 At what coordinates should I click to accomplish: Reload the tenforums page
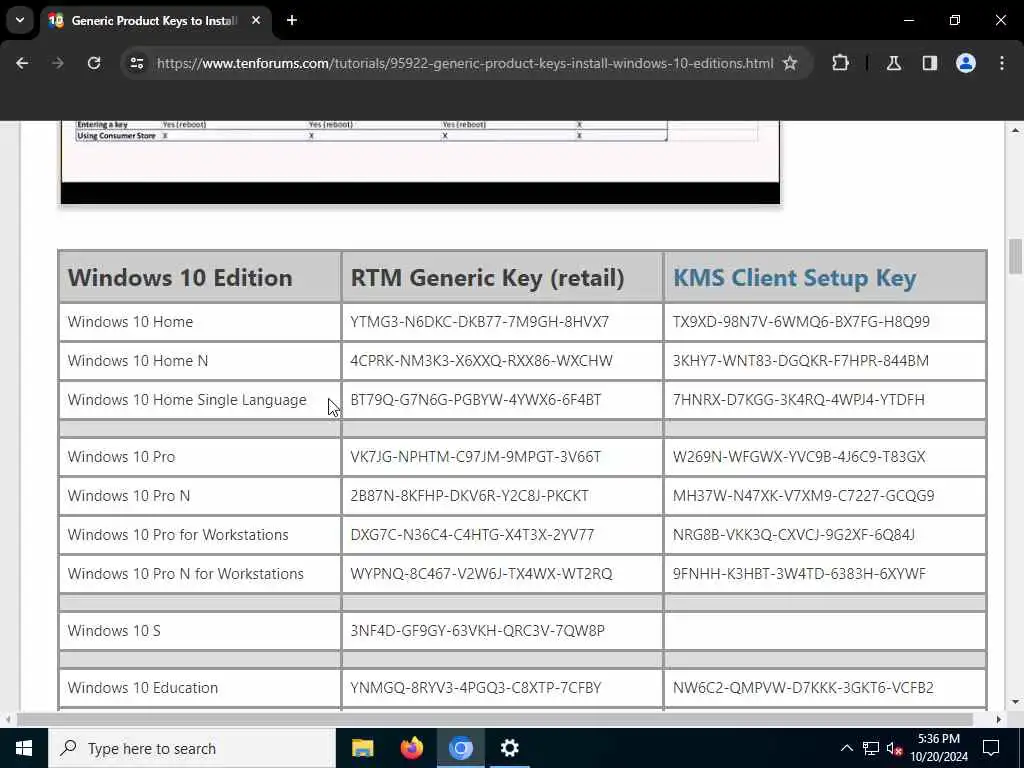coord(94,63)
